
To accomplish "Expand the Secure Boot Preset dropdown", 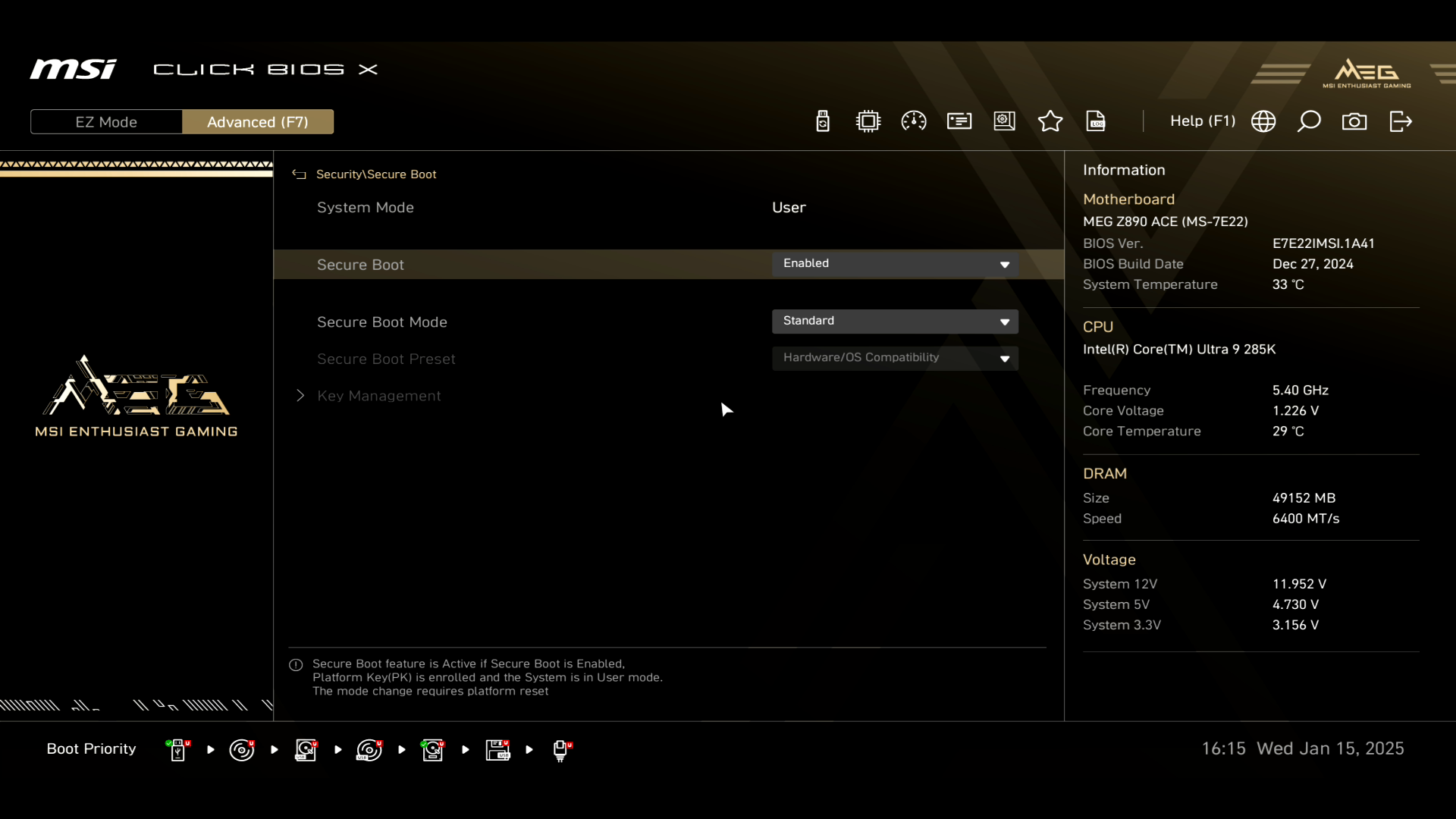I will pyautogui.click(x=1006, y=358).
